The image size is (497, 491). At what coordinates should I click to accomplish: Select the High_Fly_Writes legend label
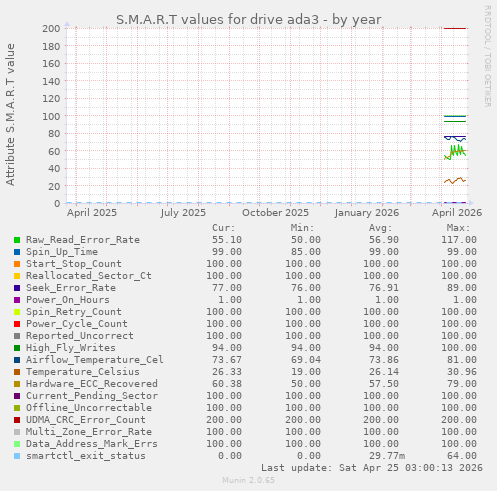(71, 348)
